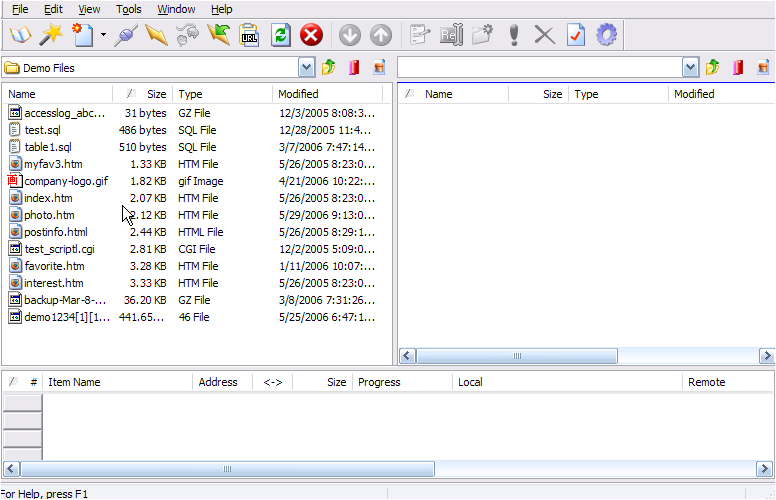Open Settings blue gear icon
The image size is (776, 500).
click(x=607, y=35)
